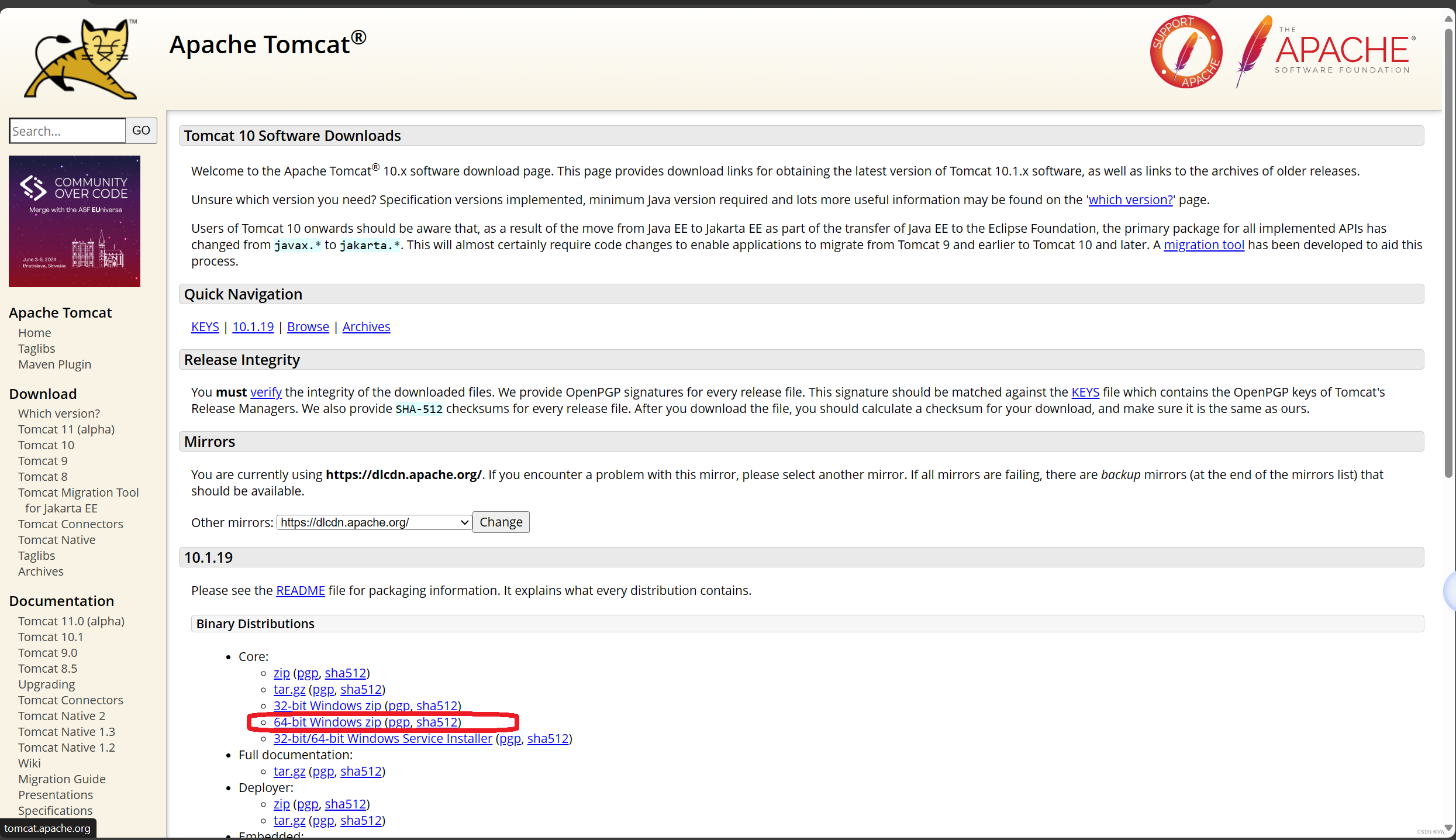Open Tomcat 9.0 documentation
Image resolution: width=1456 pixels, height=840 pixels.
pyautogui.click(x=48, y=653)
